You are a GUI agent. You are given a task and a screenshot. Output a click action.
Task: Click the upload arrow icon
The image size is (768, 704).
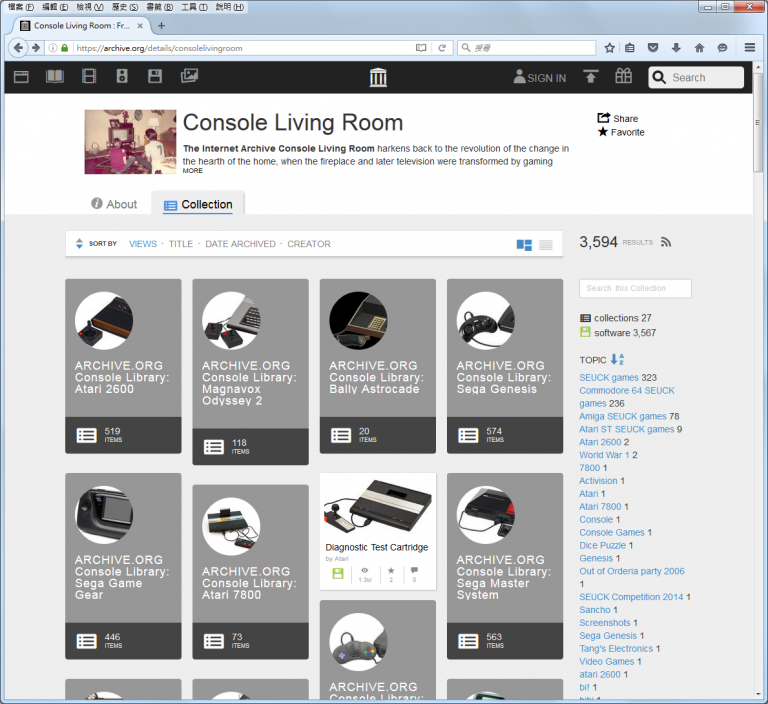591,76
